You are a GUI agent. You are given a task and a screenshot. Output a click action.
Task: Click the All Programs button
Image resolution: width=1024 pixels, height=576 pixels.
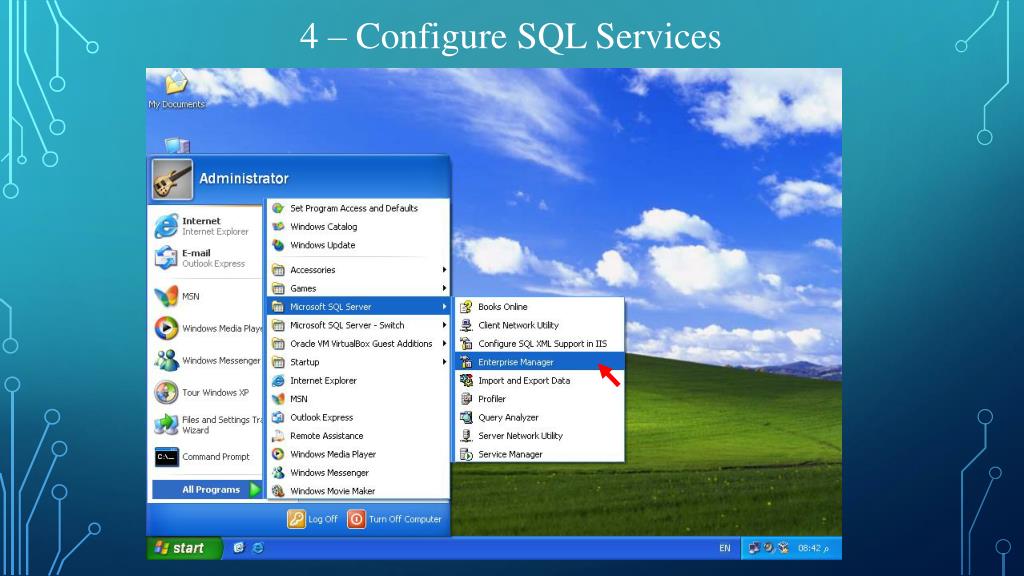click(x=207, y=489)
